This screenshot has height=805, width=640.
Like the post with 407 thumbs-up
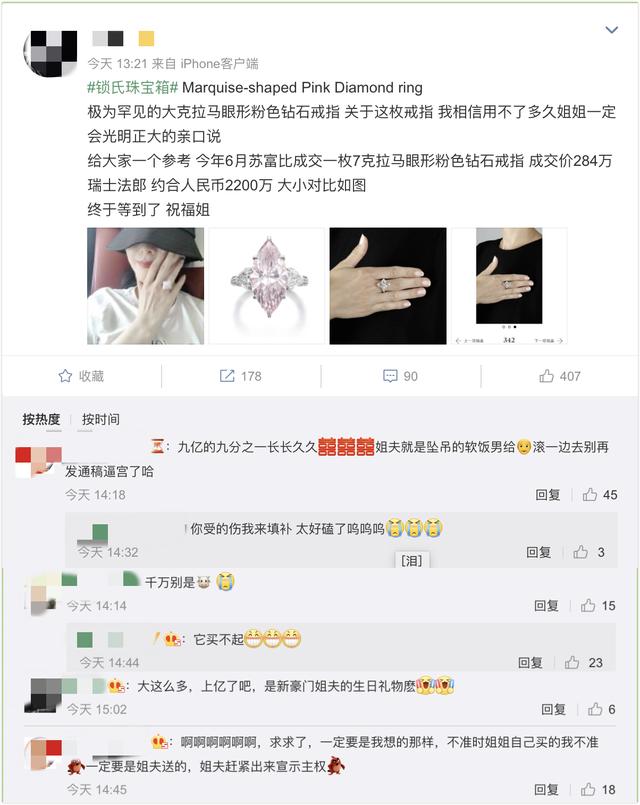point(546,376)
